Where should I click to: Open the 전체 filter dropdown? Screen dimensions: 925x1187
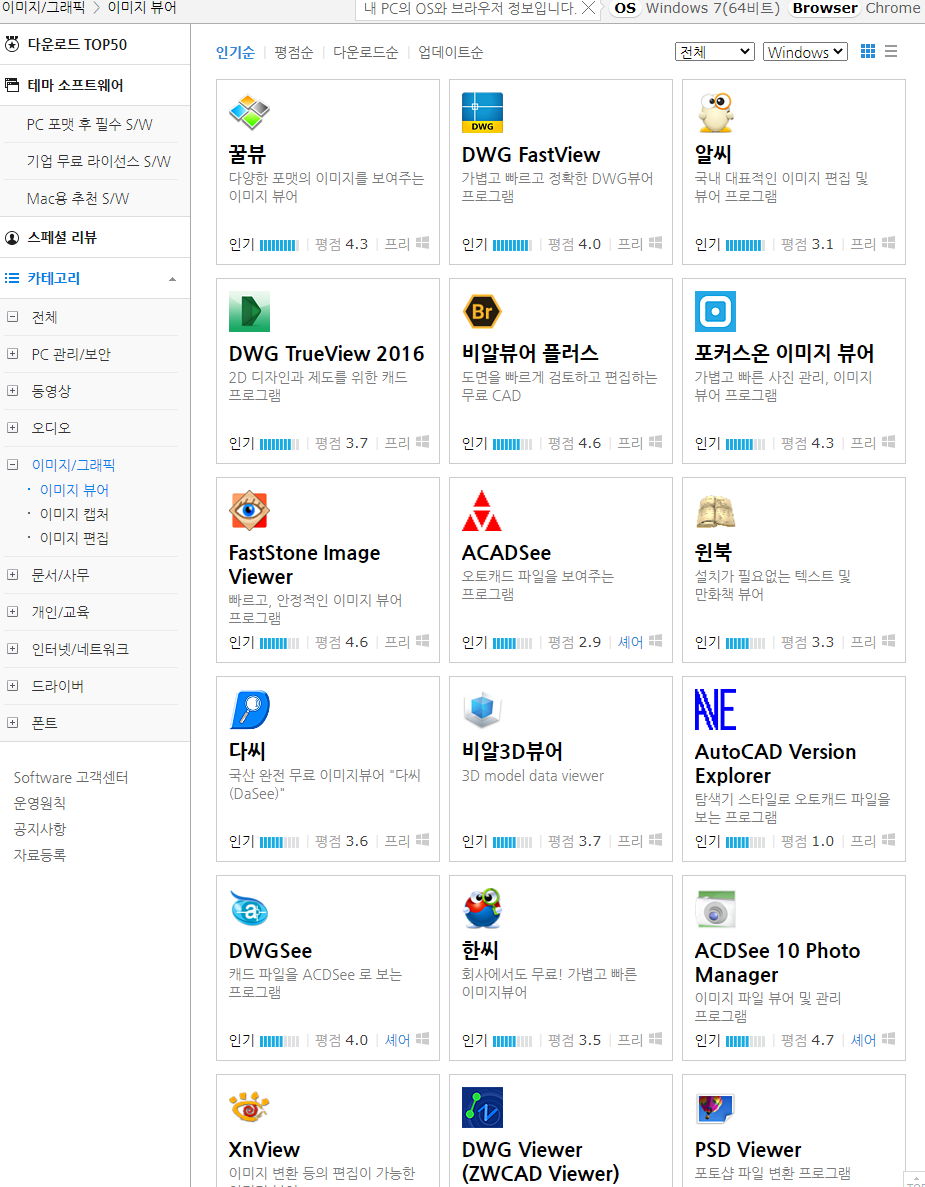click(715, 51)
